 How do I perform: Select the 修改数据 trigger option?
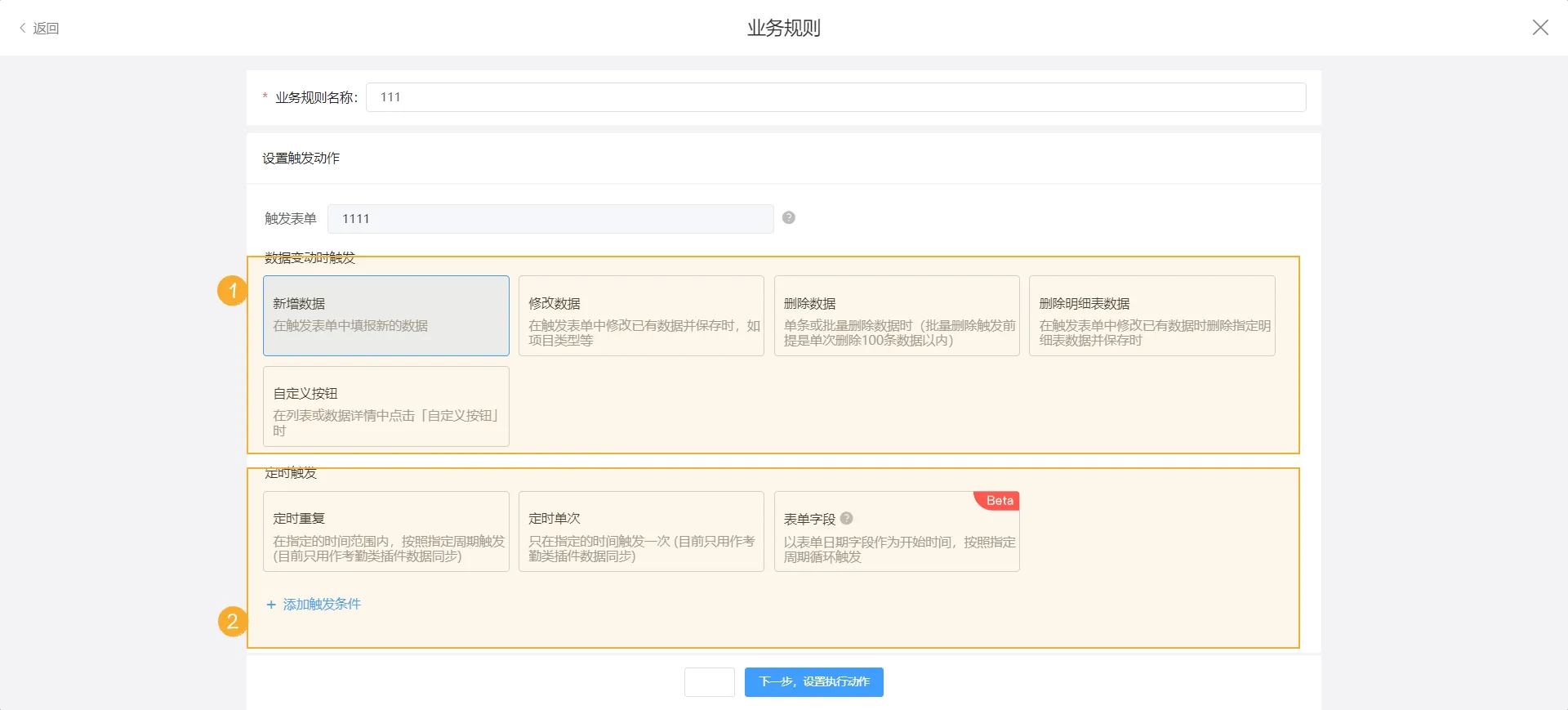tap(641, 315)
